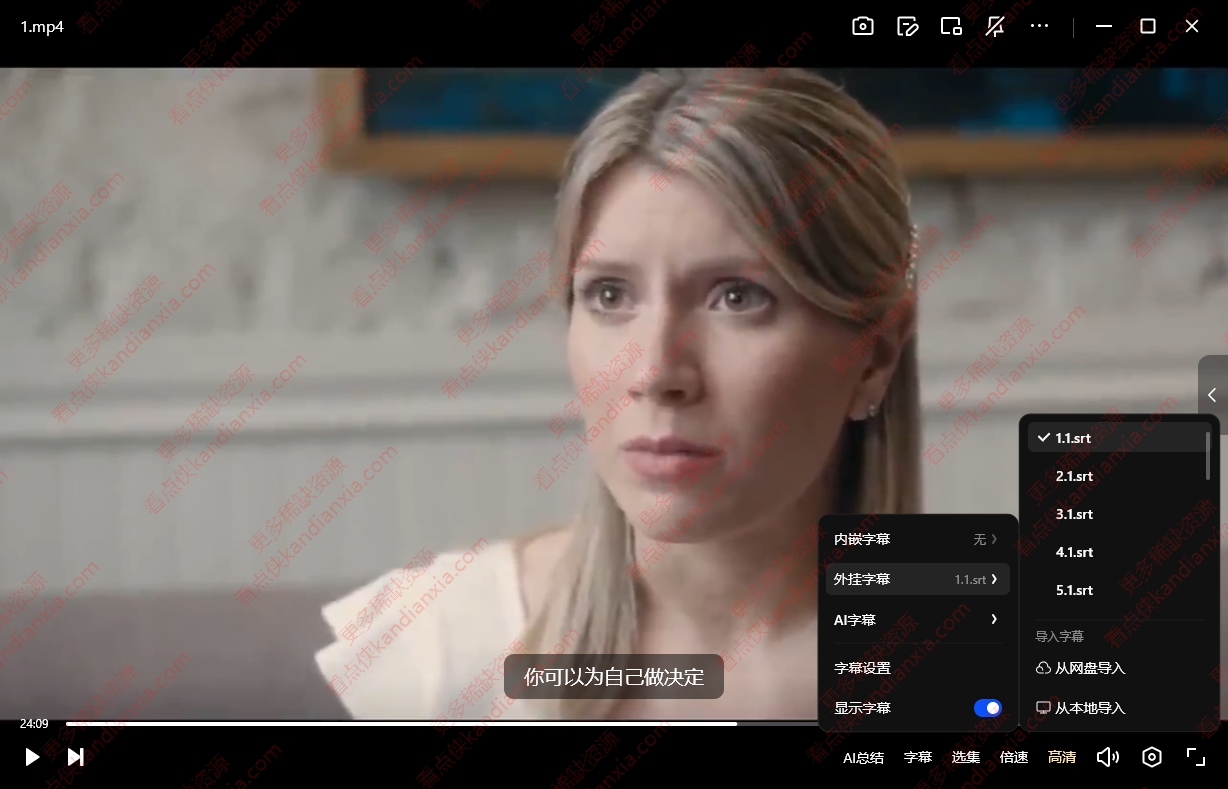Click the screenshot camera icon
Screen dimensions: 1228x789
(862, 27)
